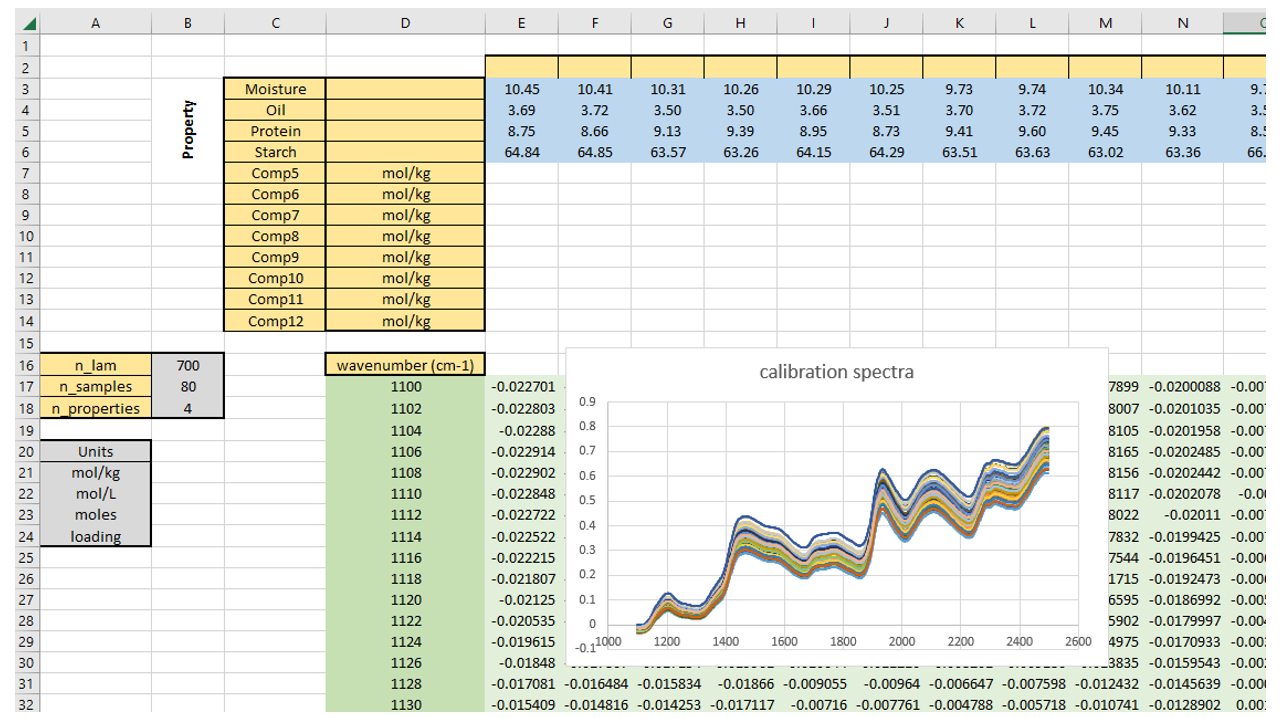Viewport: 1281px width, 718px height.
Task: Select the wavenumber (cm-1) header cell
Action: coord(405,365)
